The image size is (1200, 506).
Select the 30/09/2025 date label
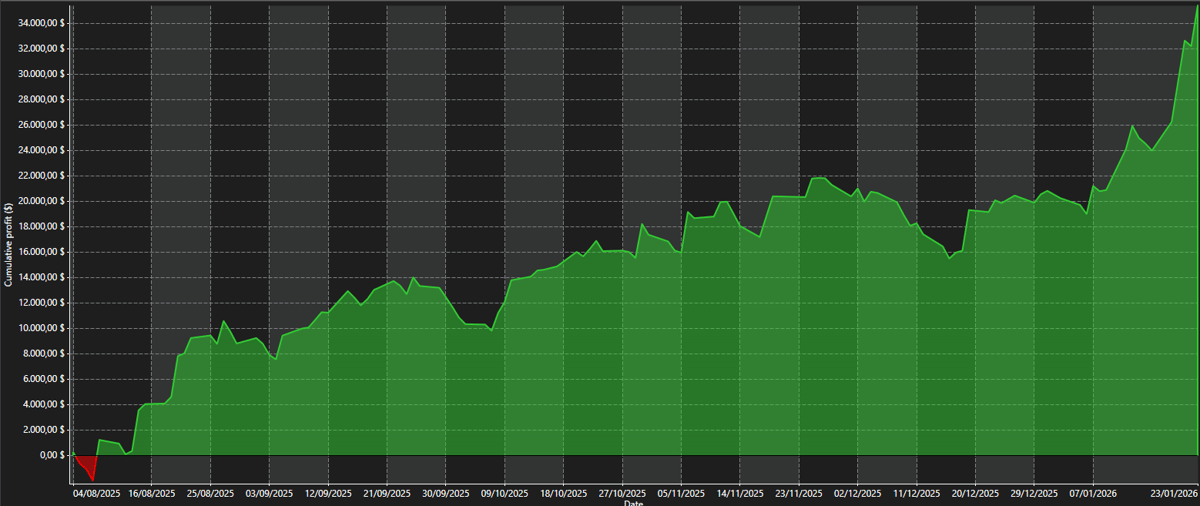click(x=446, y=493)
